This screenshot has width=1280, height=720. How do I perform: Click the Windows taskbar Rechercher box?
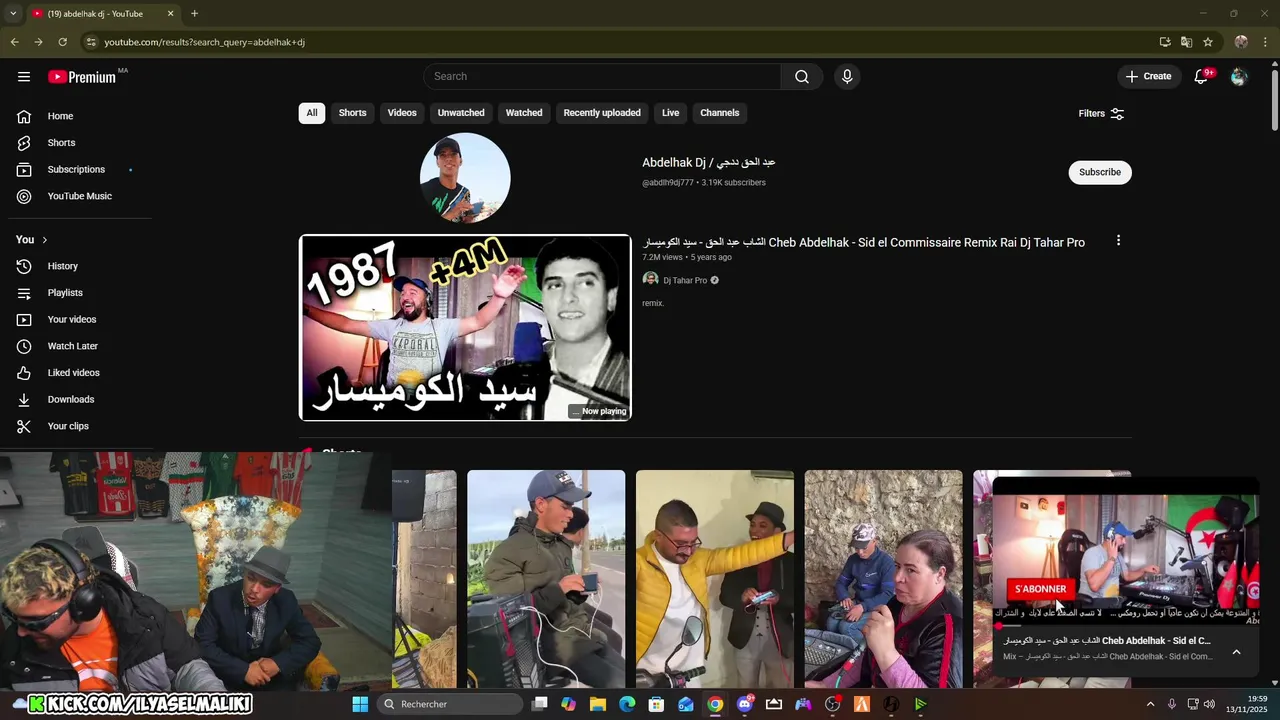[x=450, y=704]
